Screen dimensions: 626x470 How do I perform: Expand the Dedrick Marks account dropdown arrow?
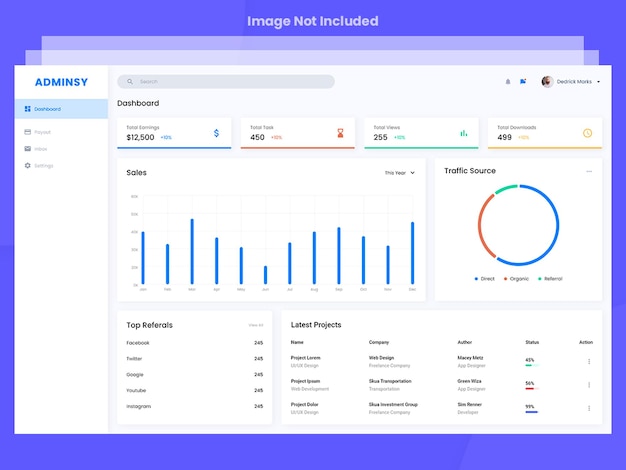598,82
